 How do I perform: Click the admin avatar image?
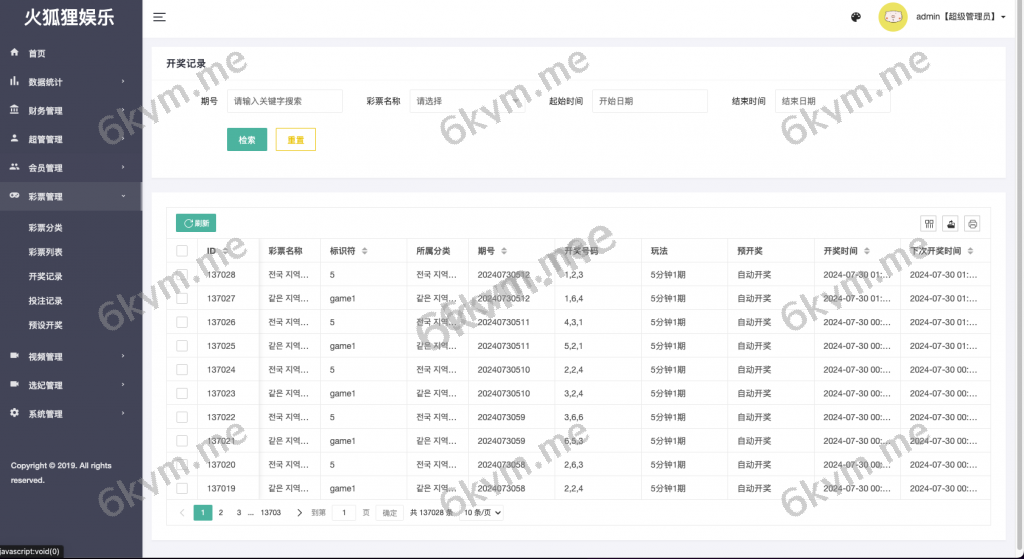coord(892,17)
